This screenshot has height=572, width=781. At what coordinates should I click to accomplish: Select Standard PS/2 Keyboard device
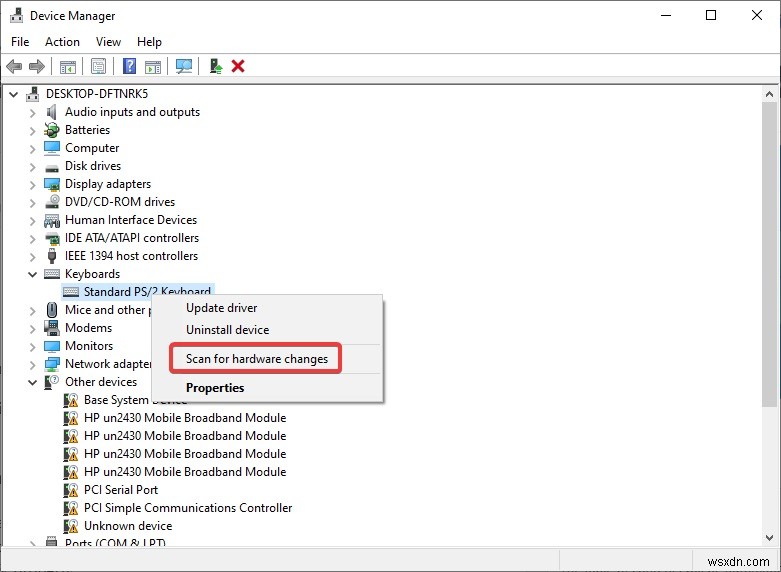147,291
